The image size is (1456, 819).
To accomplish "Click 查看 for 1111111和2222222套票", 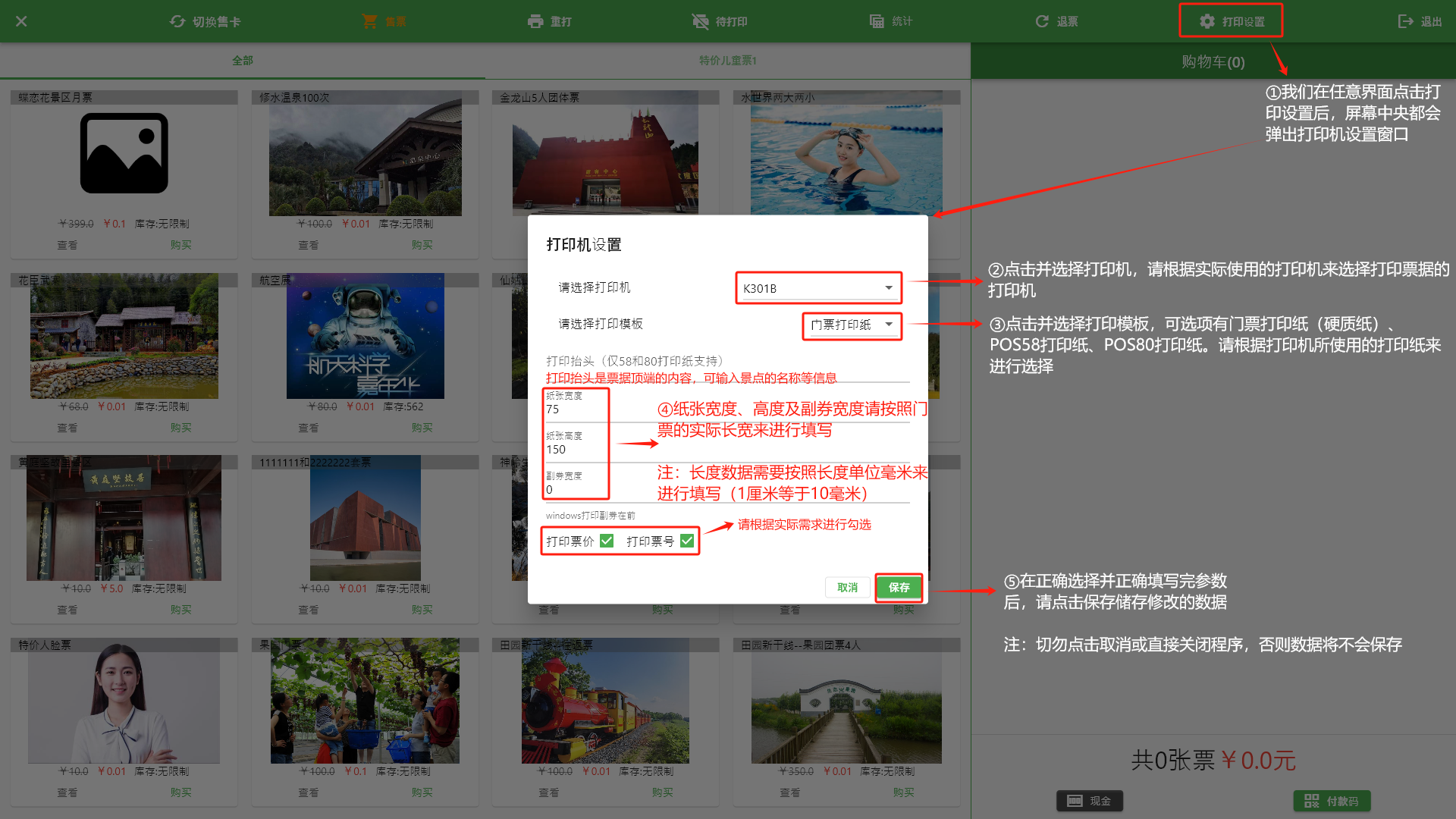I will pos(308,610).
